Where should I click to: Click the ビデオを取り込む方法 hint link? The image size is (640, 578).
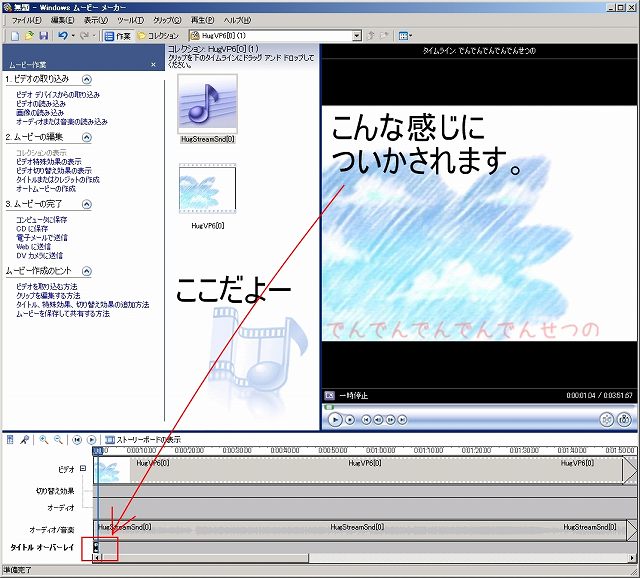point(47,287)
